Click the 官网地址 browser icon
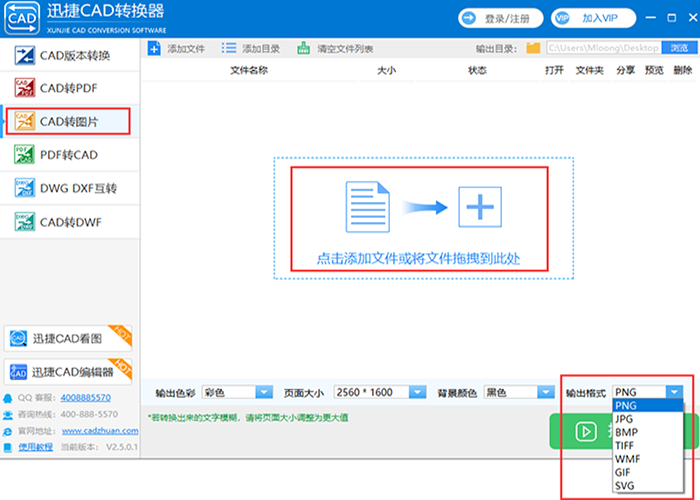Viewport: 700px width, 500px height. coord(8,431)
